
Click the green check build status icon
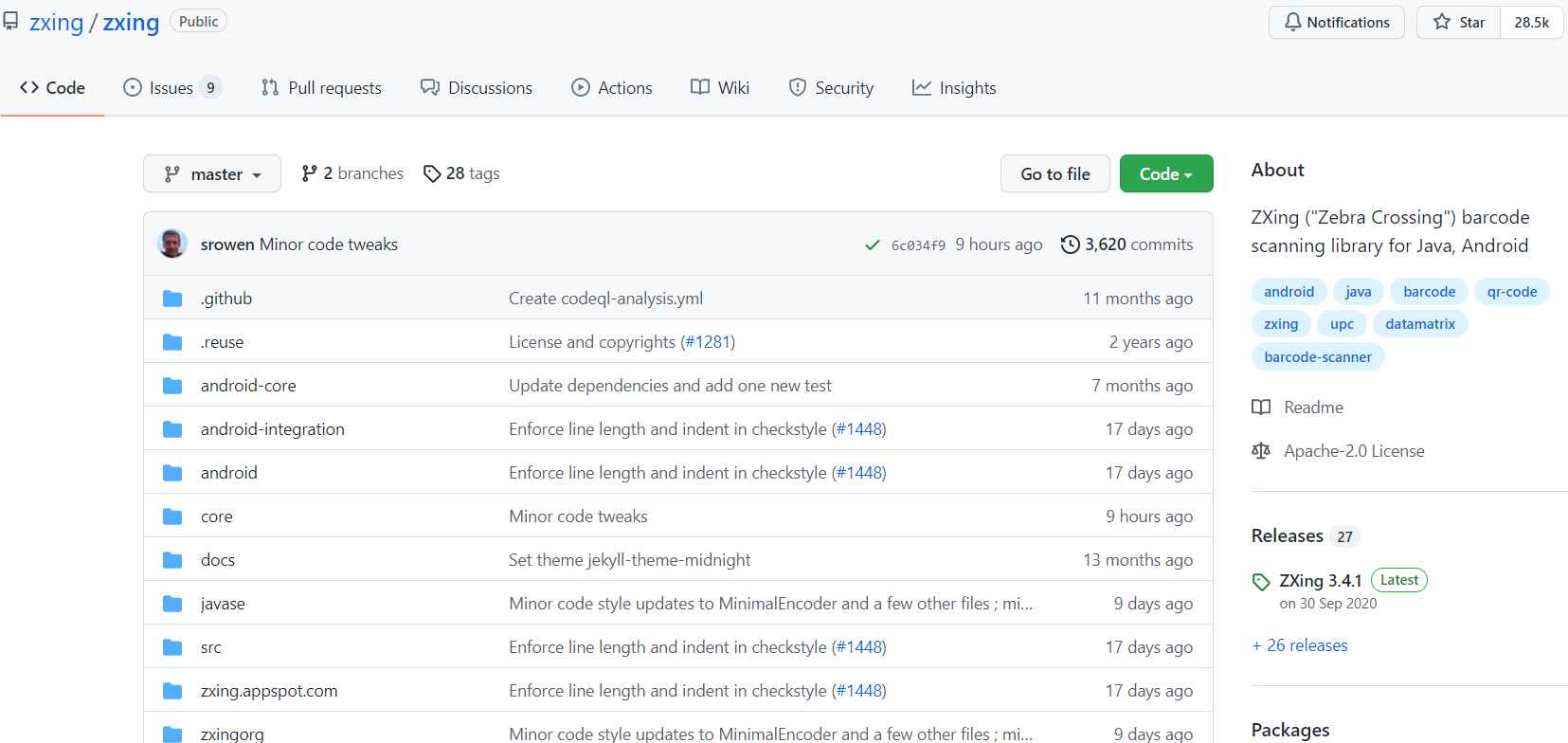click(x=873, y=245)
